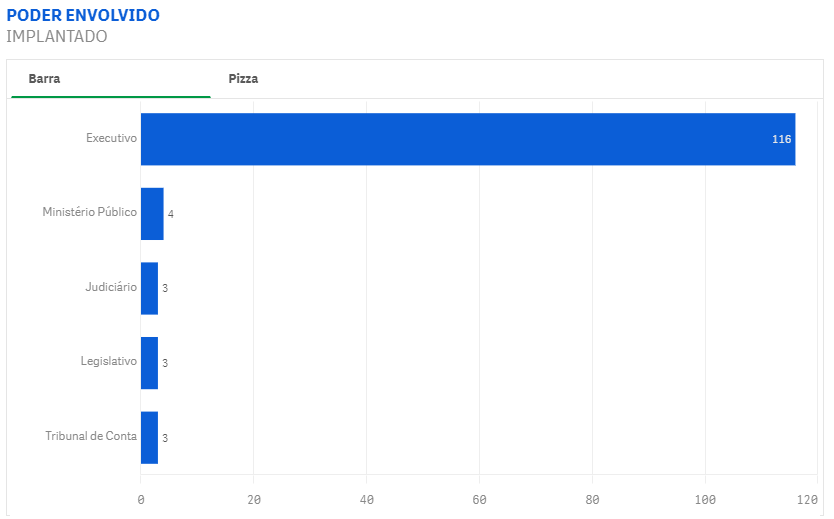
Task: Click the Executivo axis label
Action: pyautogui.click(x=111, y=138)
